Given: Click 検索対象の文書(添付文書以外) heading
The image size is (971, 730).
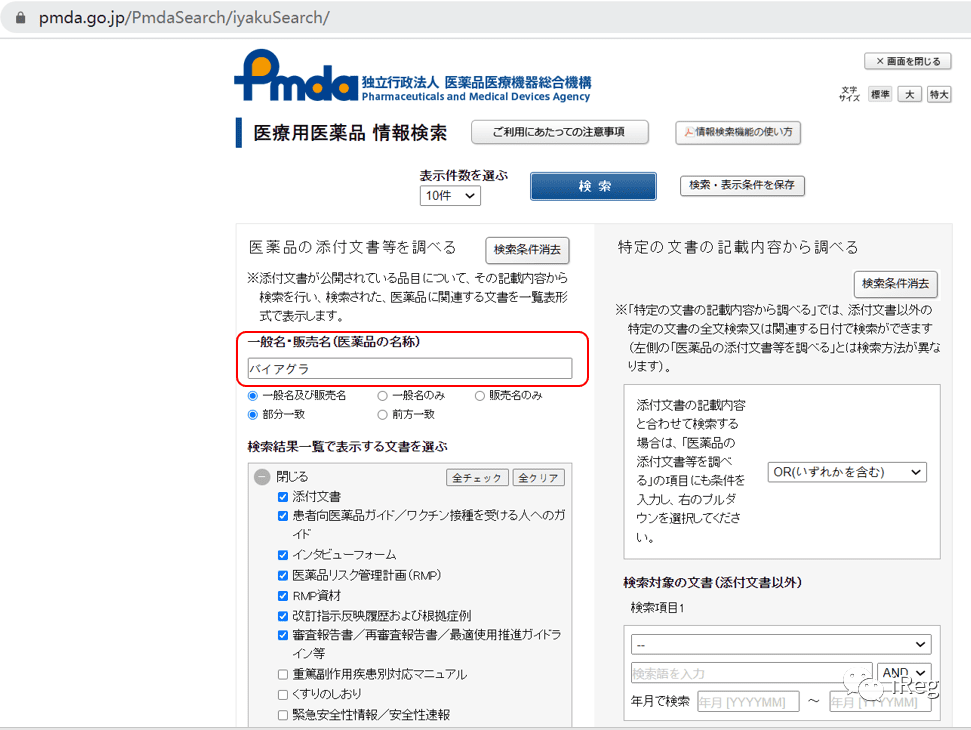Looking at the screenshot, I should (712, 583).
